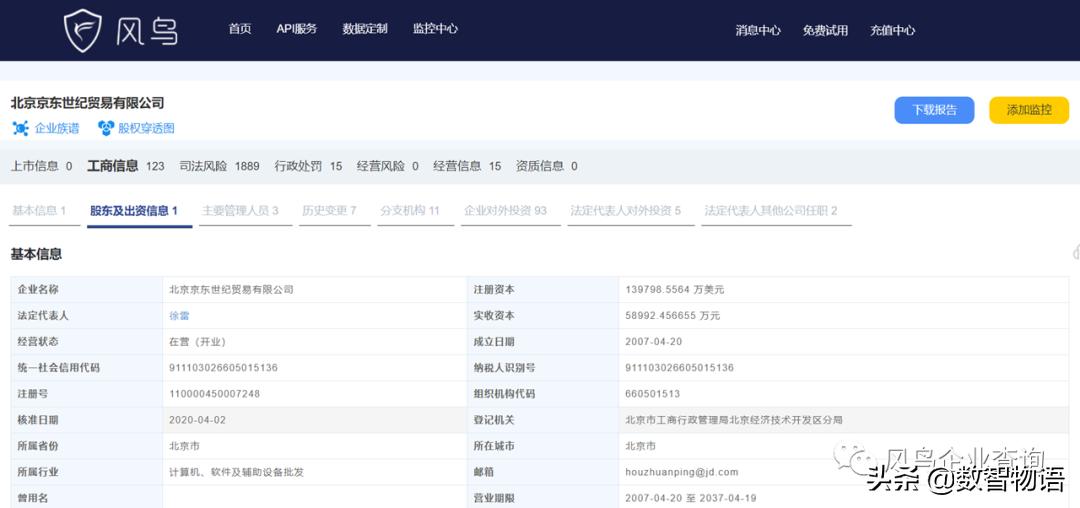Click 免费试用 in header
Image resolution: width=1080 pixels, height=508 pixels.
tap(825, 31)
